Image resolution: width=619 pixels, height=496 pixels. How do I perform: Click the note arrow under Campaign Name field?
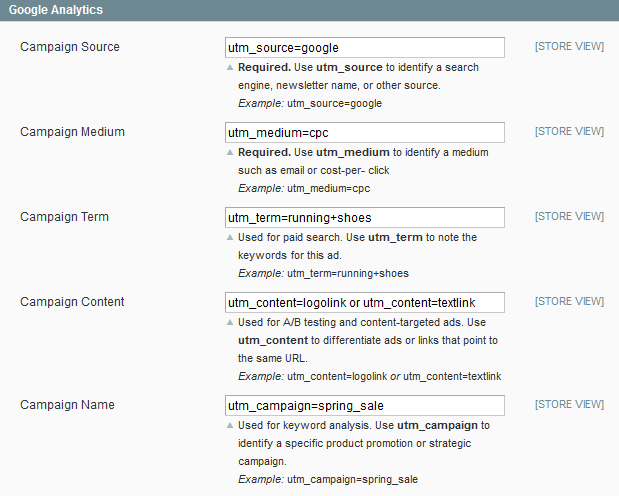click(x=230, y=426)
